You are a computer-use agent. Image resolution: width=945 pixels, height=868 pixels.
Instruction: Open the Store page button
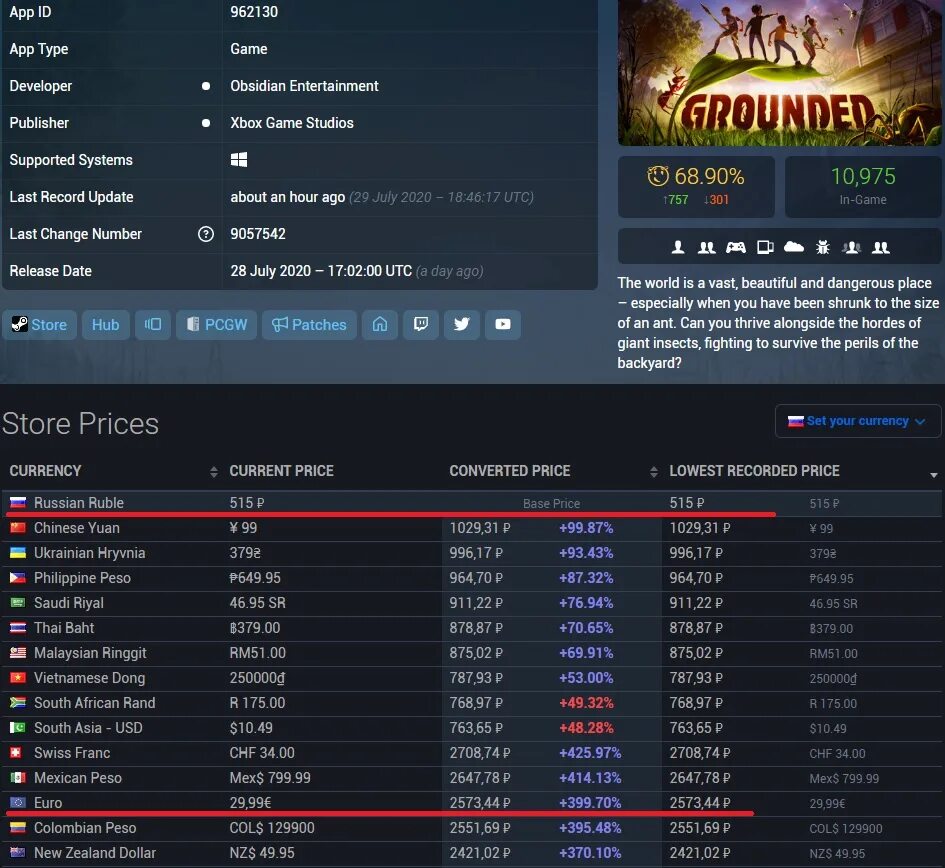40,324
